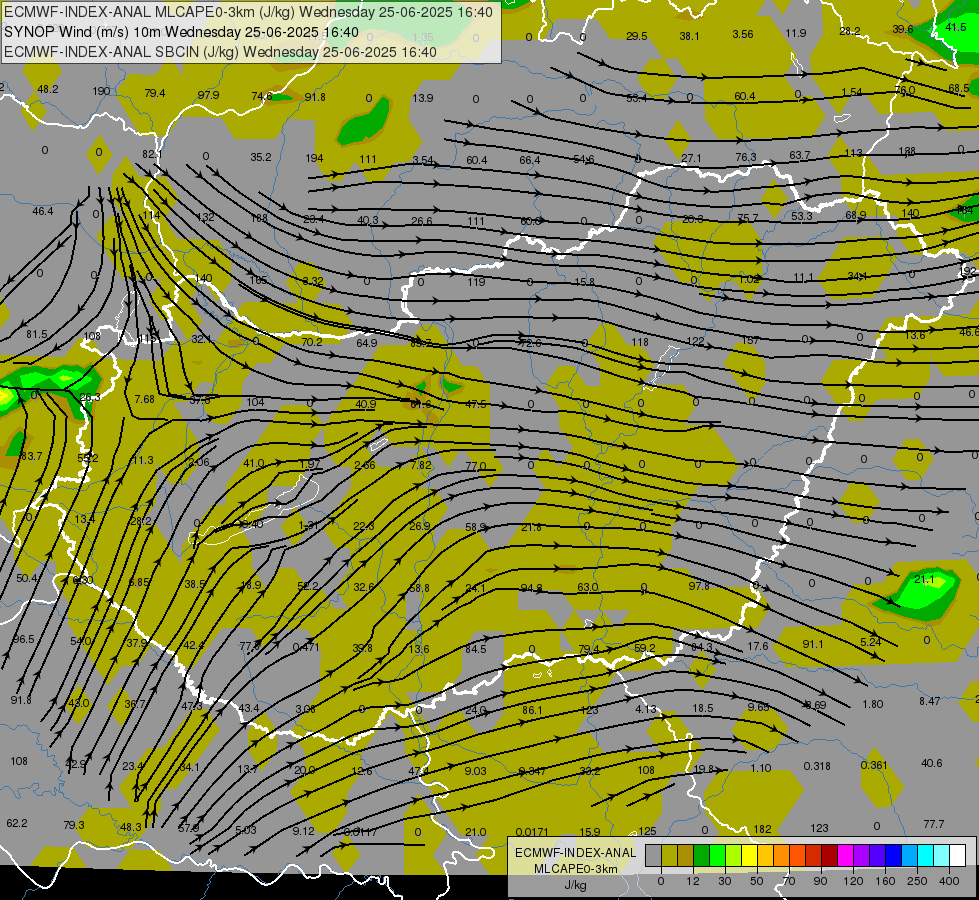
Task: Click the legend tick label '160'
Action: pos(885,881)
